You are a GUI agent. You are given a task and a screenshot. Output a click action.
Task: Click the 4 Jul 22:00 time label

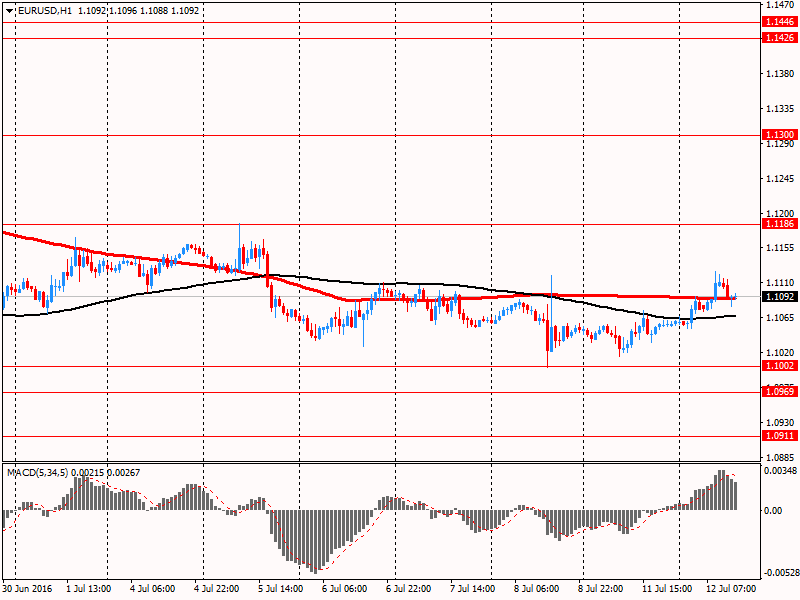click(x=216, y=589)
